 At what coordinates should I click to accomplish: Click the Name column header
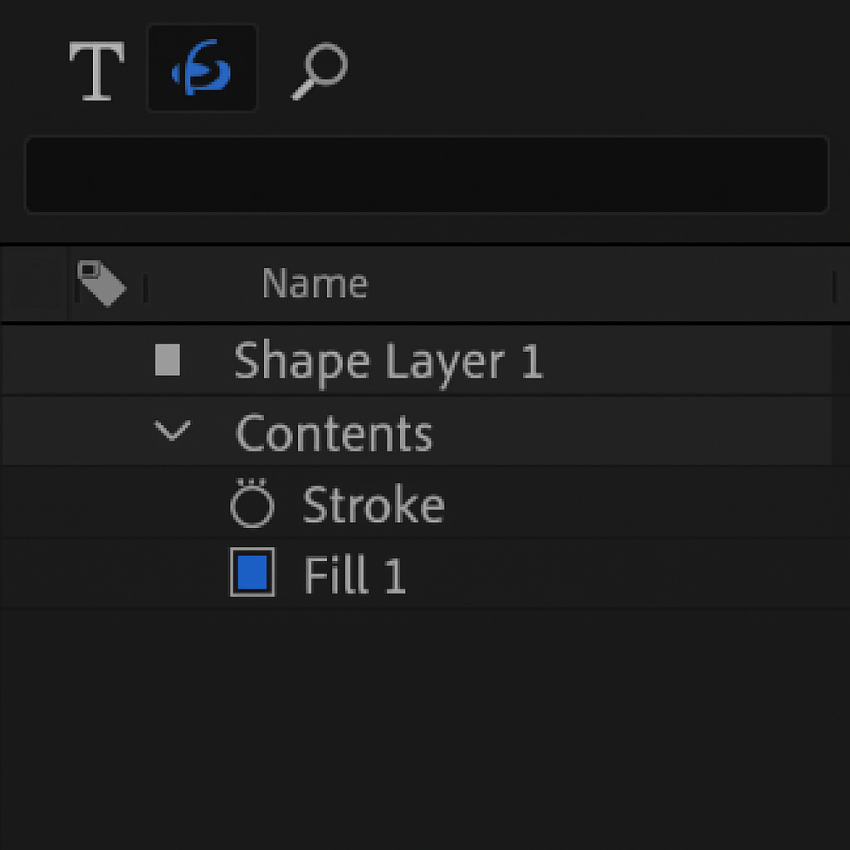coord(314,285)
